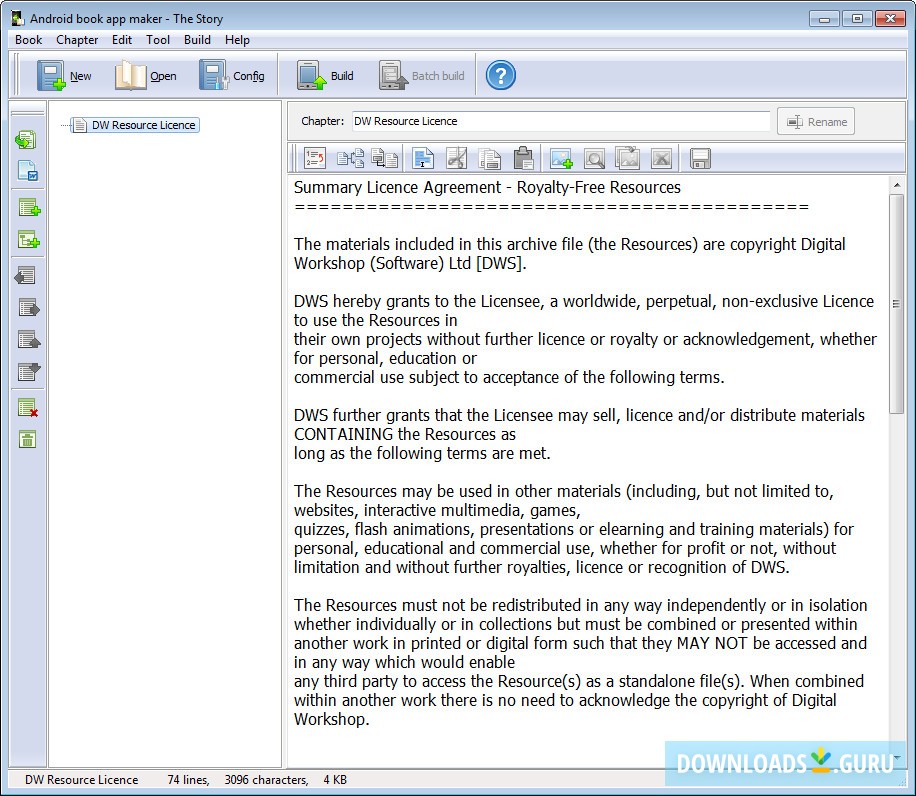Click 'DW Resource Licence' in the status bar
Screen dimensions: 916x796
(82, 780)
